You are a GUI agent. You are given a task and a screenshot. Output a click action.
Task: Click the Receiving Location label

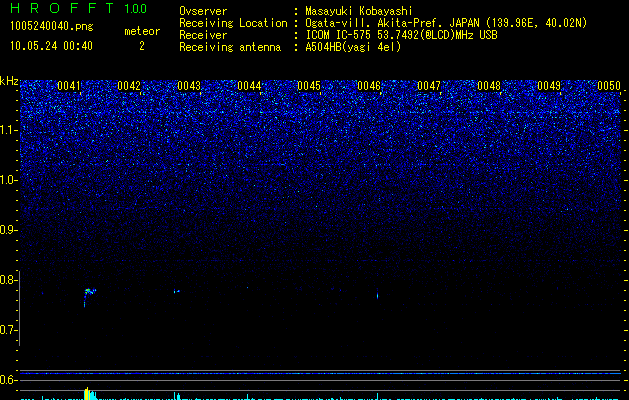[233, 23]
